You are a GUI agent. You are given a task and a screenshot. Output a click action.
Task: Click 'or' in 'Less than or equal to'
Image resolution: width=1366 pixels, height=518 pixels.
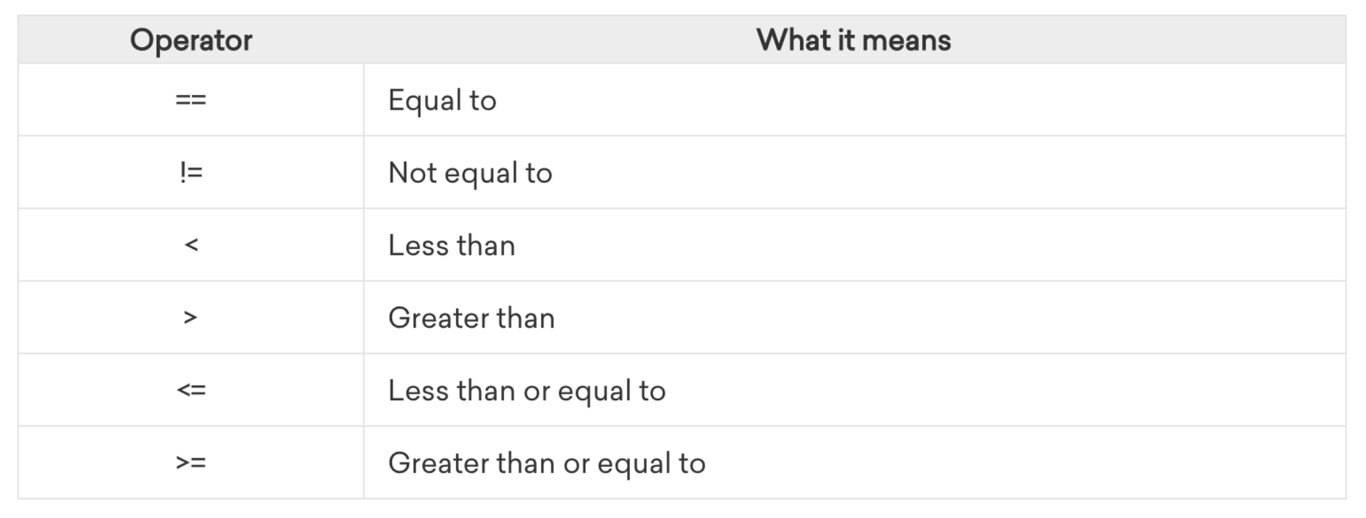coord(537,391)
